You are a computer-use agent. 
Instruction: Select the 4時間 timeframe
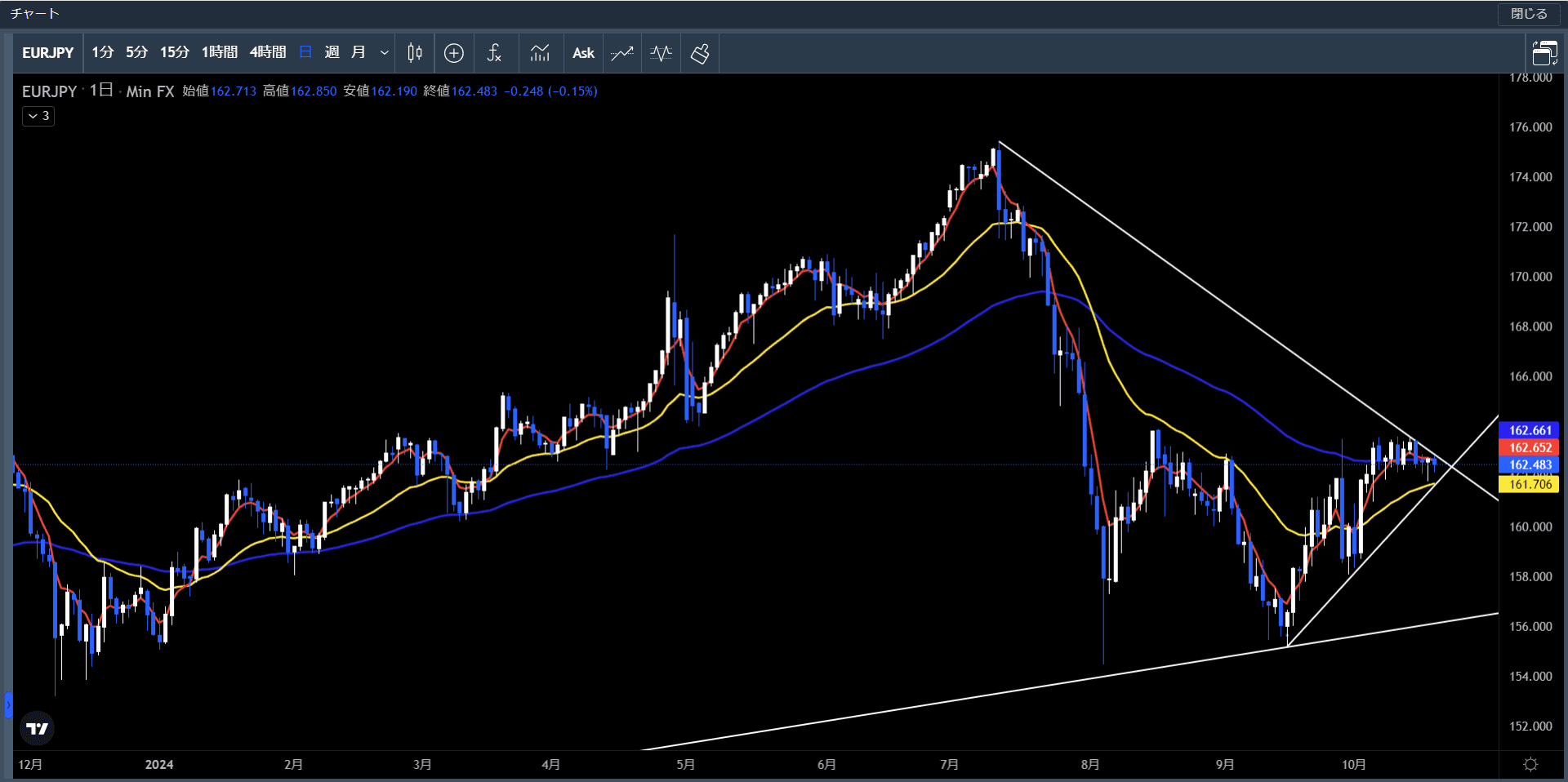point(268,53)
